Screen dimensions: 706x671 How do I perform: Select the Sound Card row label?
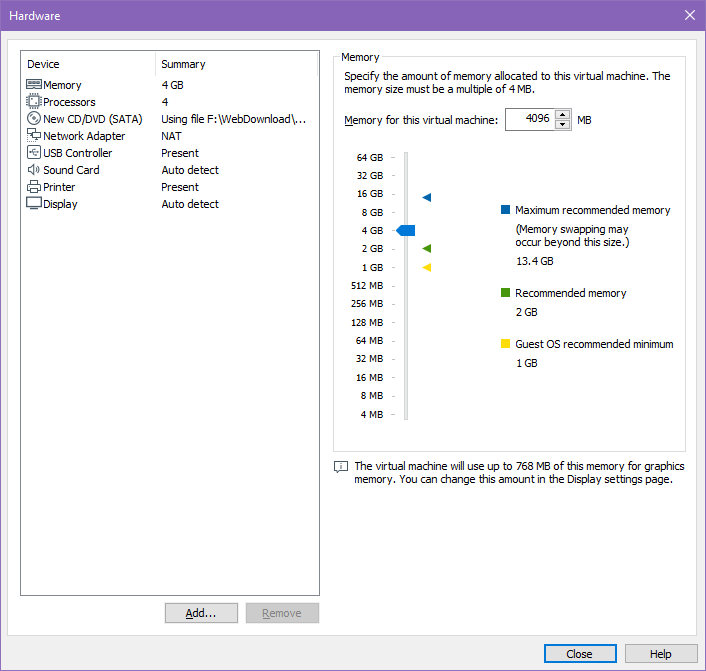(x=71, y=170)
